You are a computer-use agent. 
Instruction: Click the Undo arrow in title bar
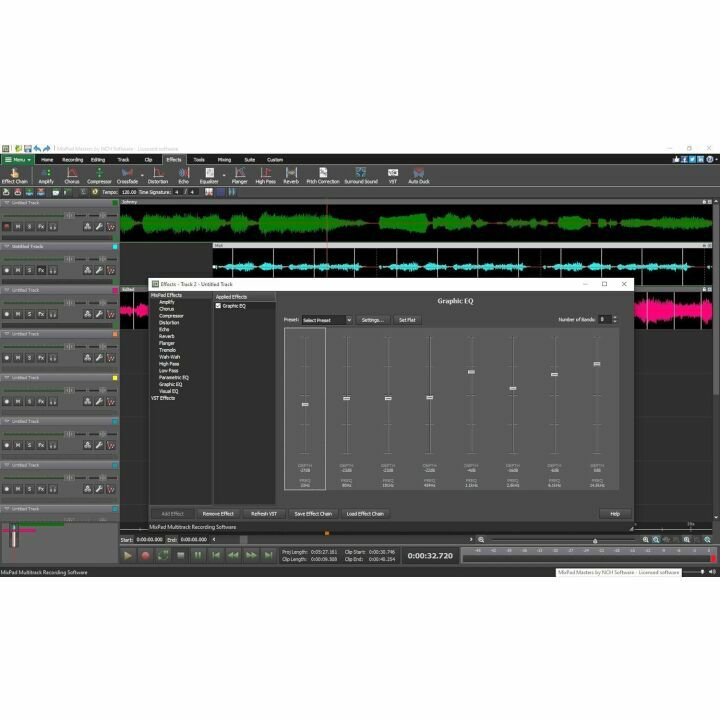click(x=37, y=148)
